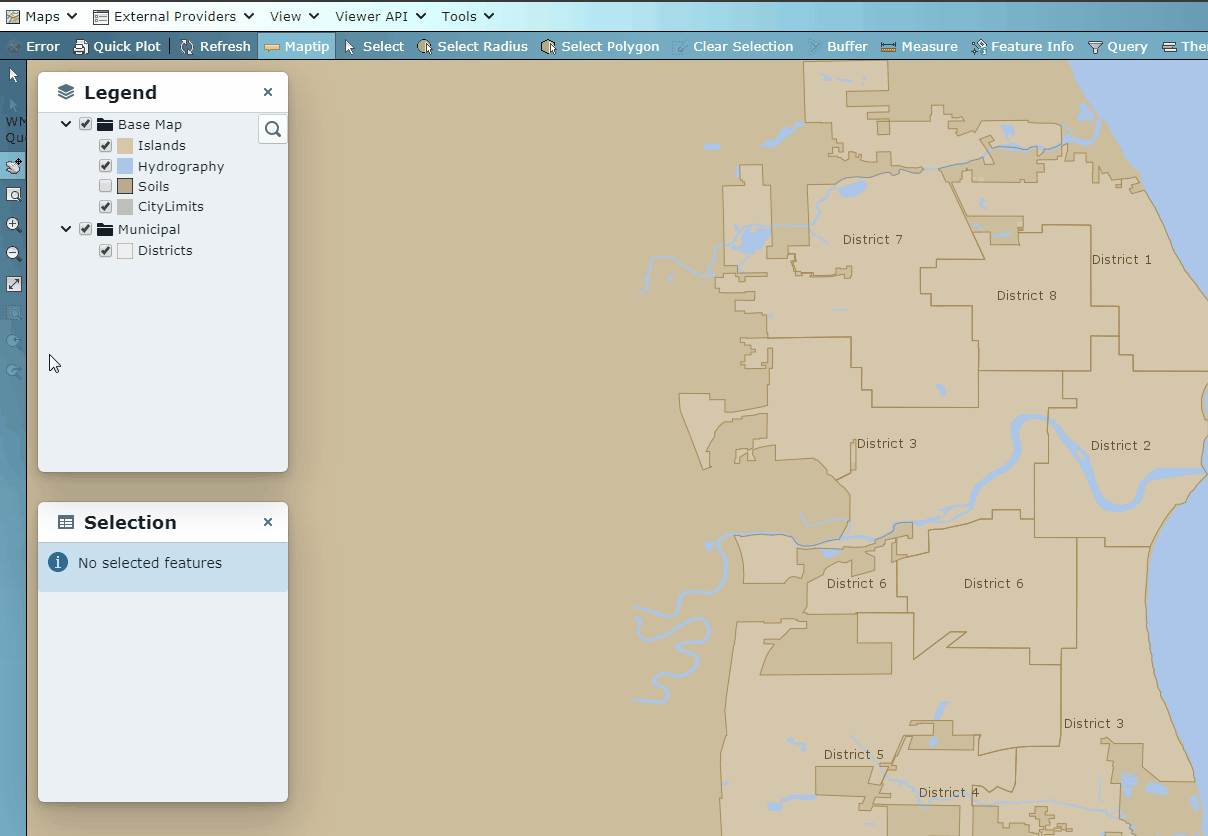The width and height of the screenshot is (1208, 836).
Task: Enable the Soils layer checkbox
Action: 105,186
